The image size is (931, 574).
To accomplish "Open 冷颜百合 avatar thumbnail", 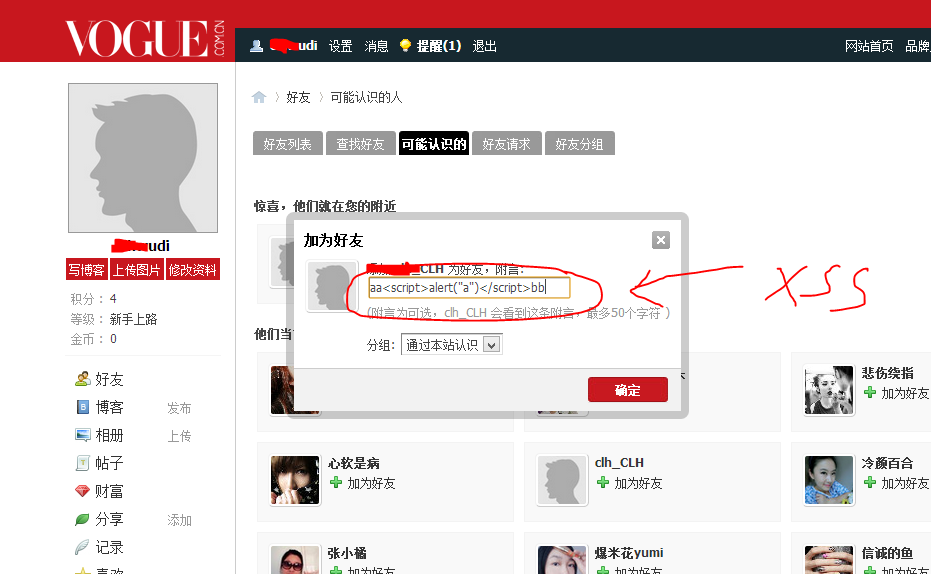I will coord(829,480).
